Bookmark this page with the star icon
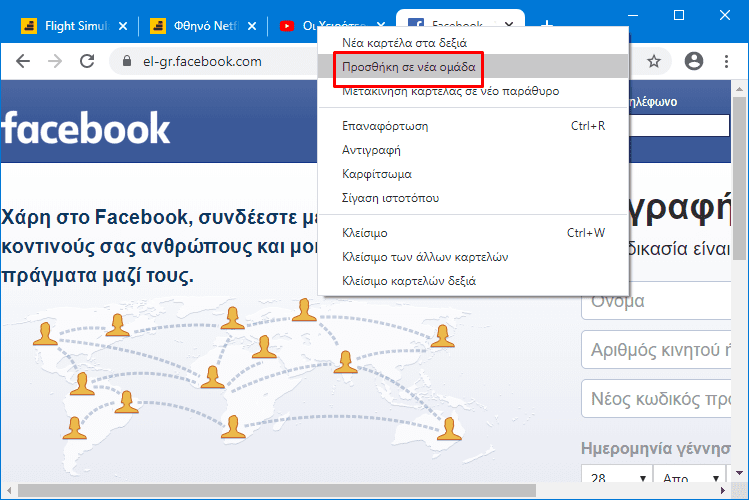749x500 pixels. 654,61
